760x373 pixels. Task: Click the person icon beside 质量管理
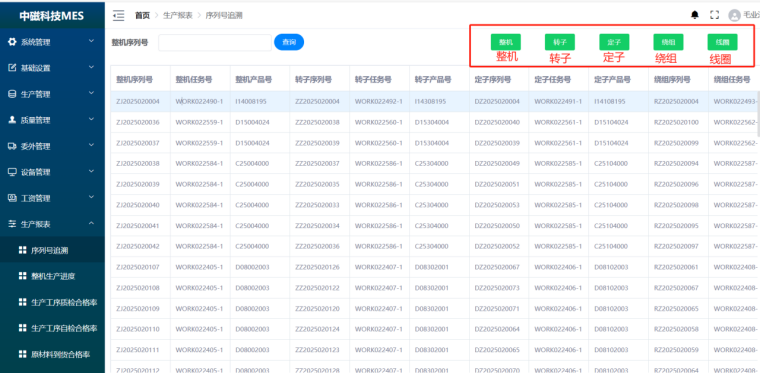tap(12, 120)
